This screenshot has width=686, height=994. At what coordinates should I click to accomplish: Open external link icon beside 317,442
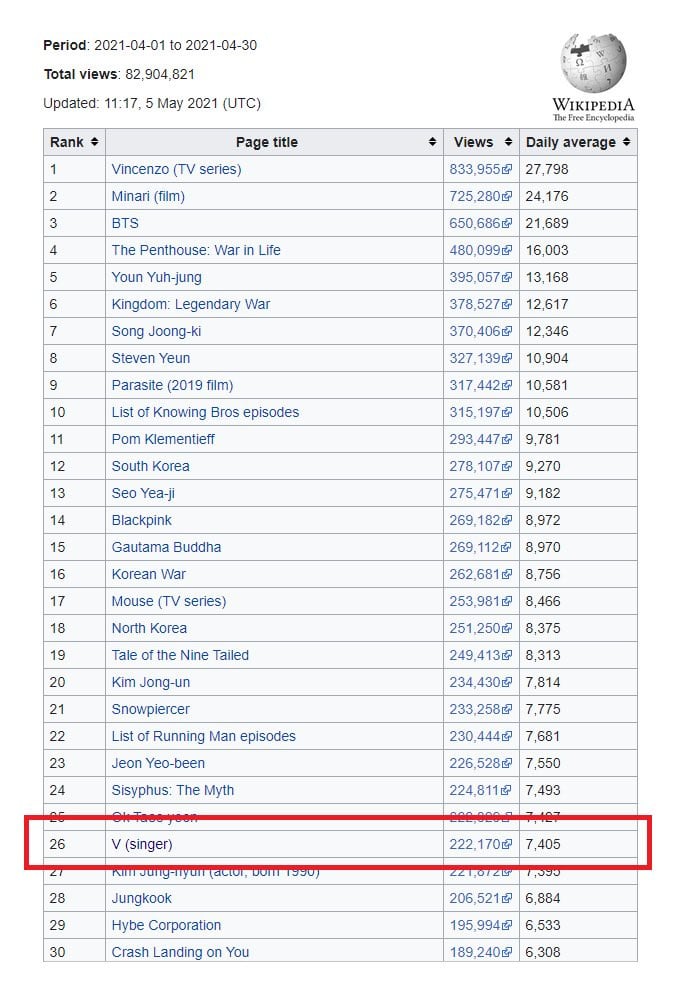[x=507, y=385]
